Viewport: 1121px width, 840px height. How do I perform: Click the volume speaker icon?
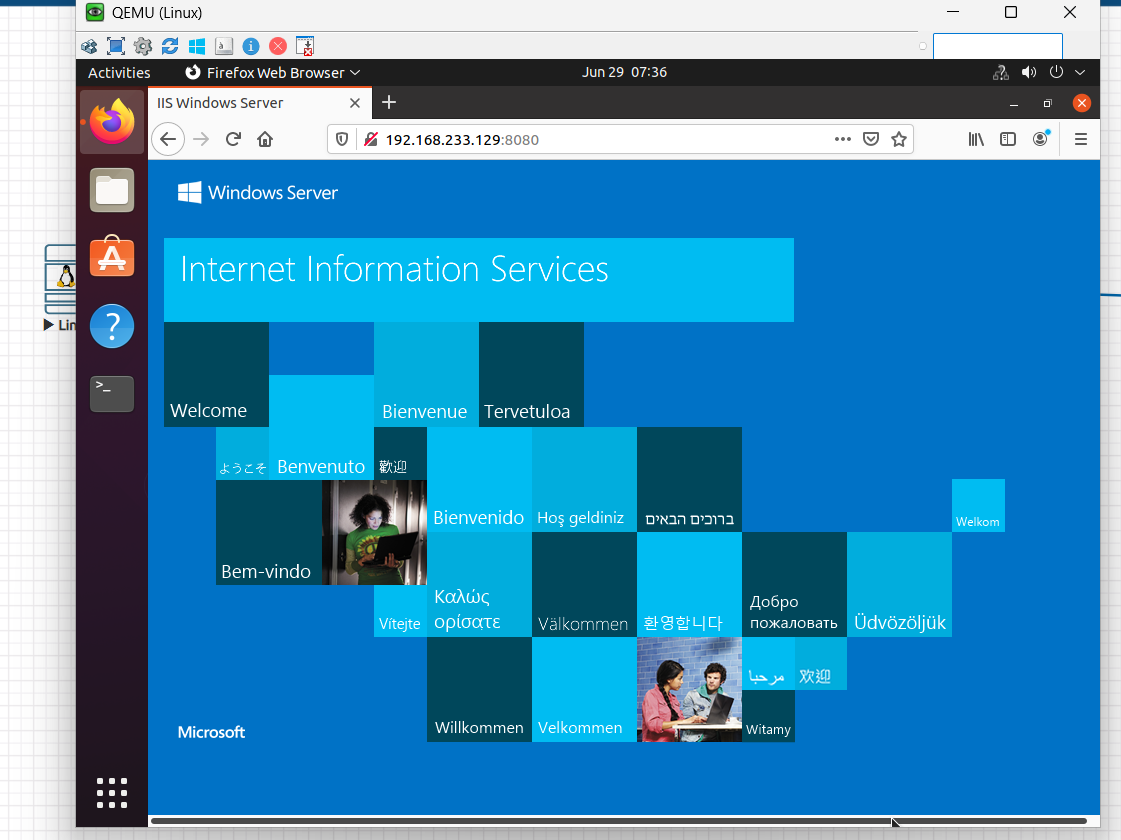pos(1029,72)
